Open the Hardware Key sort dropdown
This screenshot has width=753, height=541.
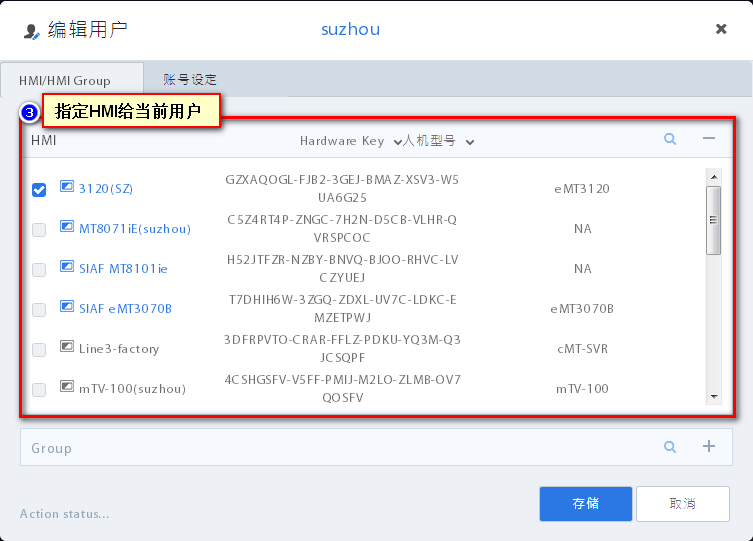point(397,142)
